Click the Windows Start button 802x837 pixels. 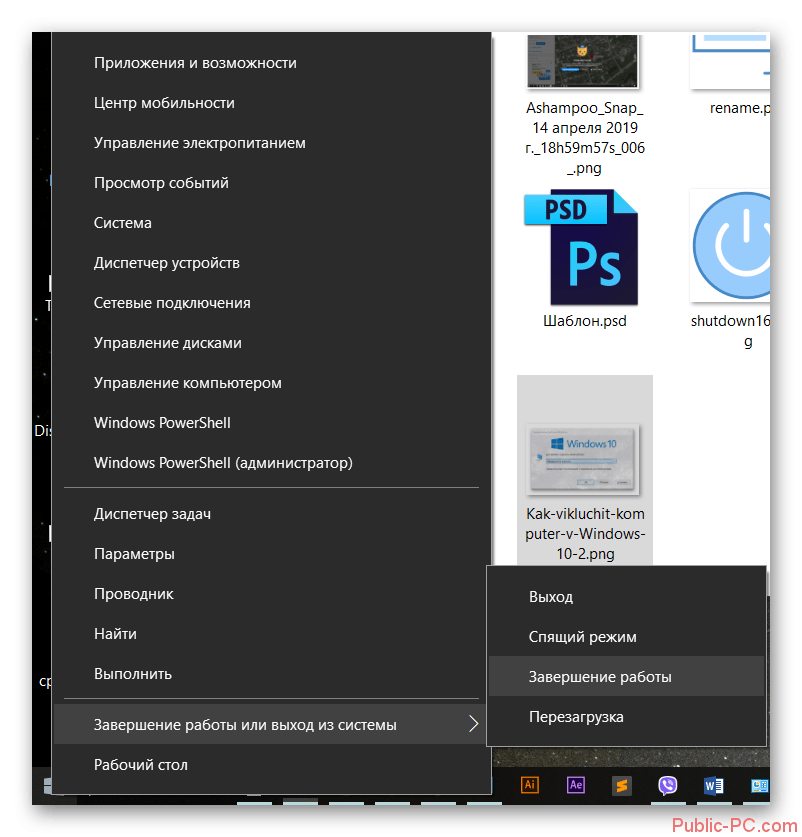45,786
